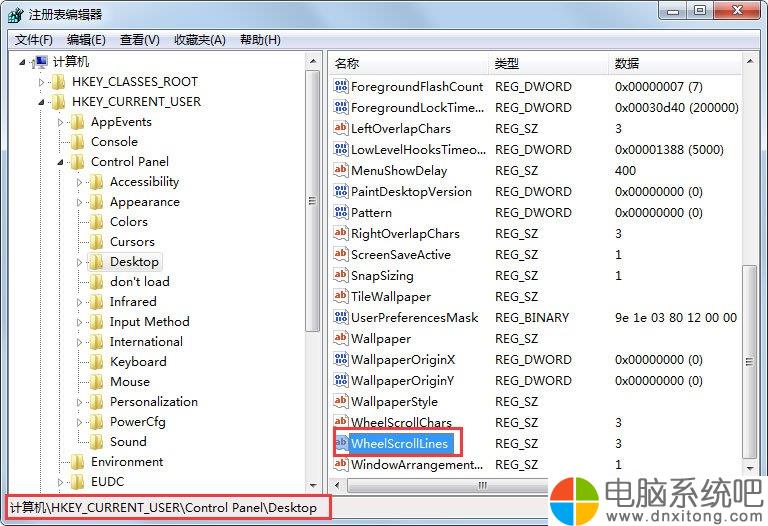
Task: Collapse the HKEY_CURRENT_USER key
Action: [x=42, y=102]
